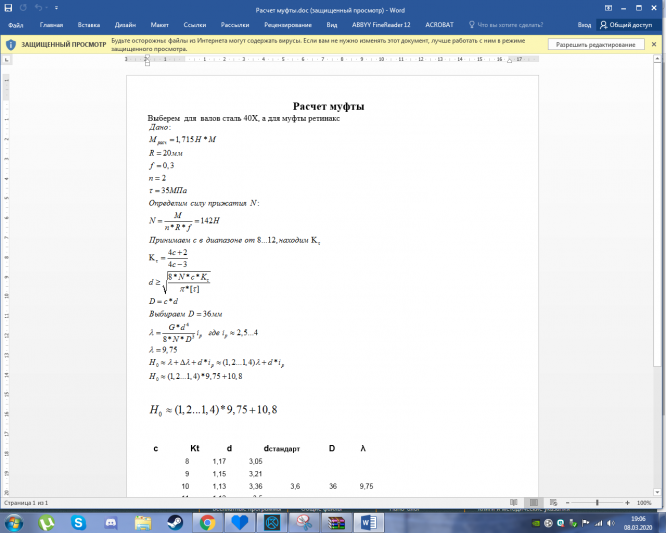Click the vertical scrollbar down arrow
Image resolution: width=666 pixels, height=533 pixels.
pos(658,492)
